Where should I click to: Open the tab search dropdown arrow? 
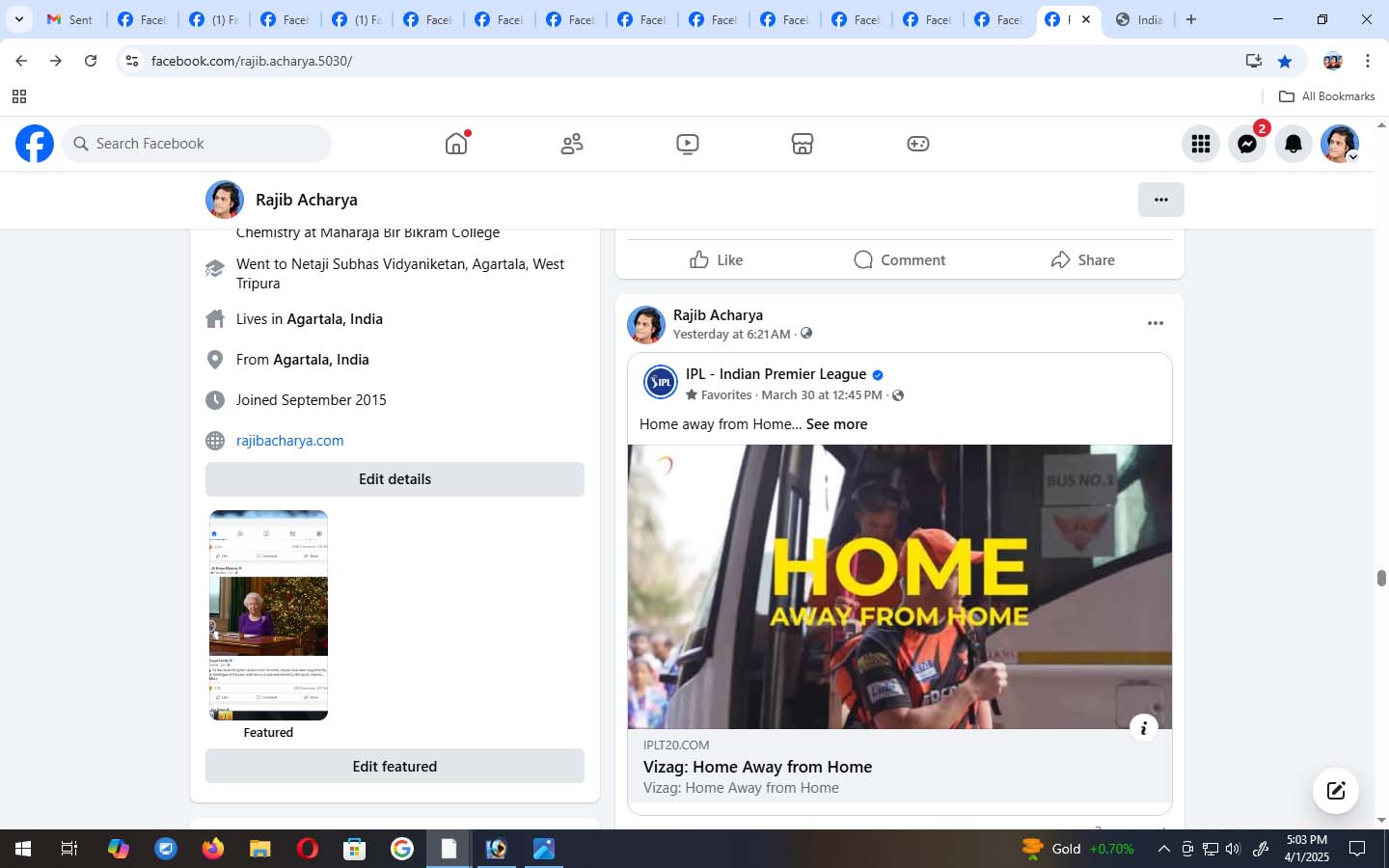(18, 19)
